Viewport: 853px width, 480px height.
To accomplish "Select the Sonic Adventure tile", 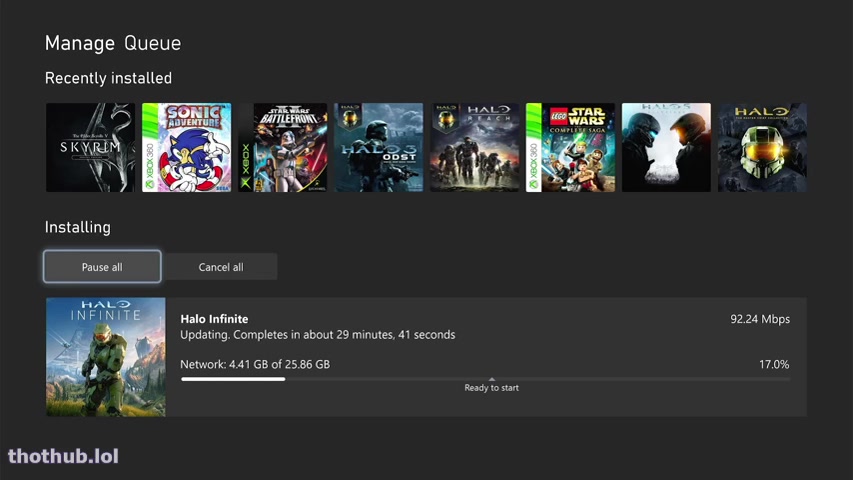I will click(x=187, y=147).
